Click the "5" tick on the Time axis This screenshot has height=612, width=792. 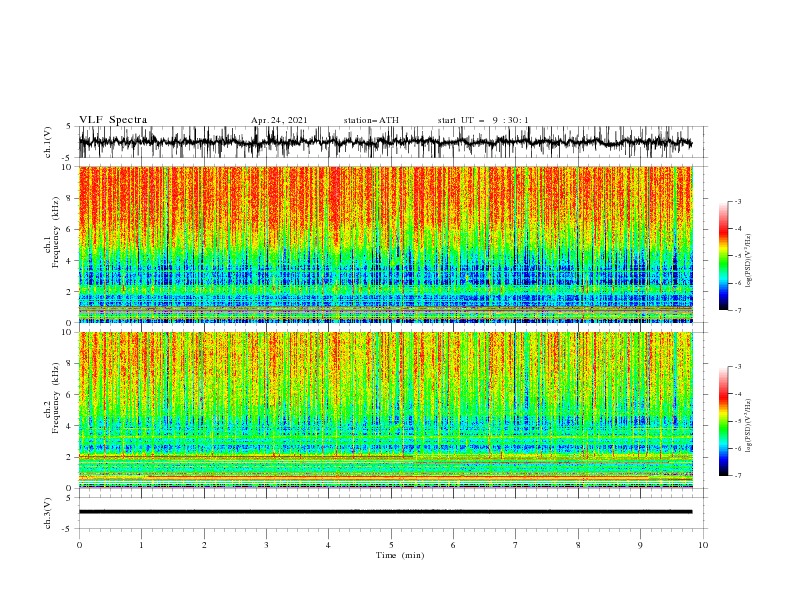click(391, 545)
